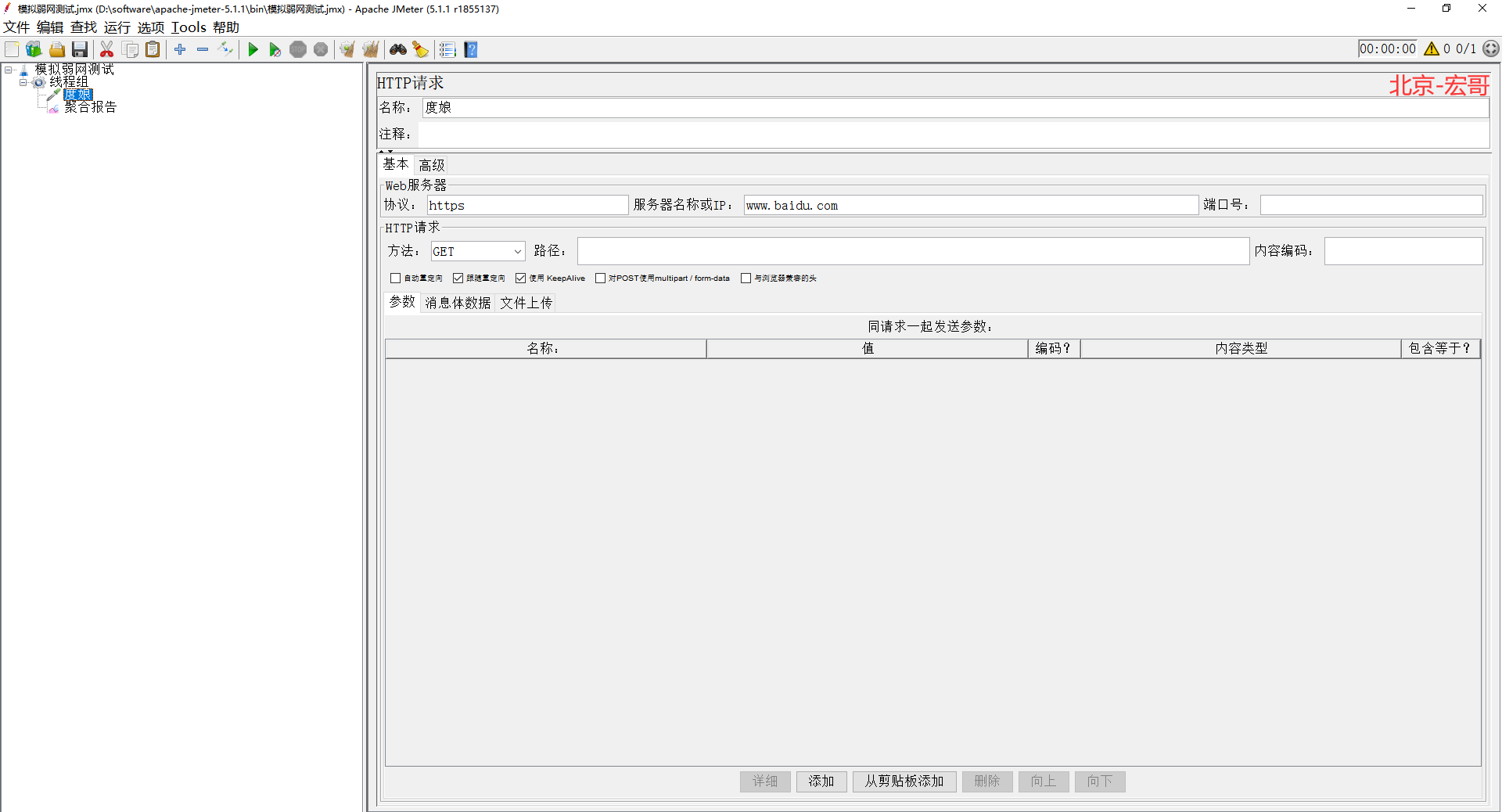Collapse all tree nodes with the minus icon
Viewport: 1502px width, 812px height.
pos(203,49)
